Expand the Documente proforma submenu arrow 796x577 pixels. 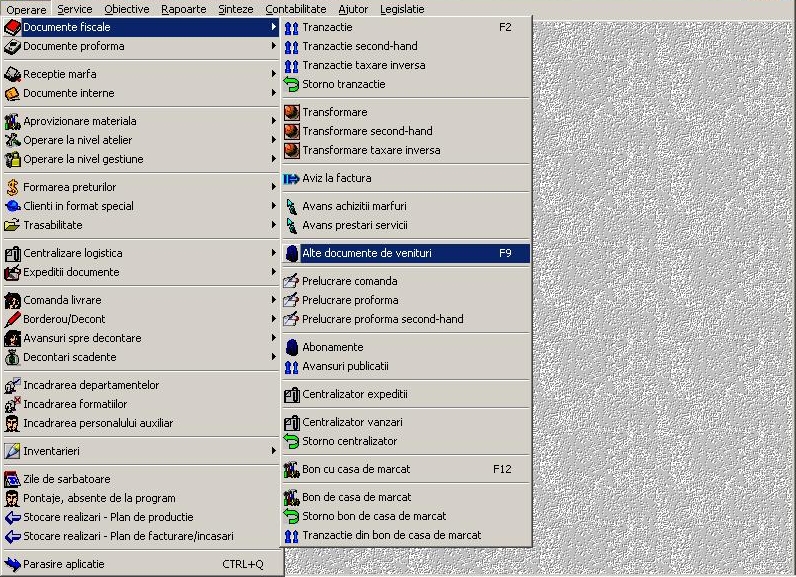(x=274, y=47)
